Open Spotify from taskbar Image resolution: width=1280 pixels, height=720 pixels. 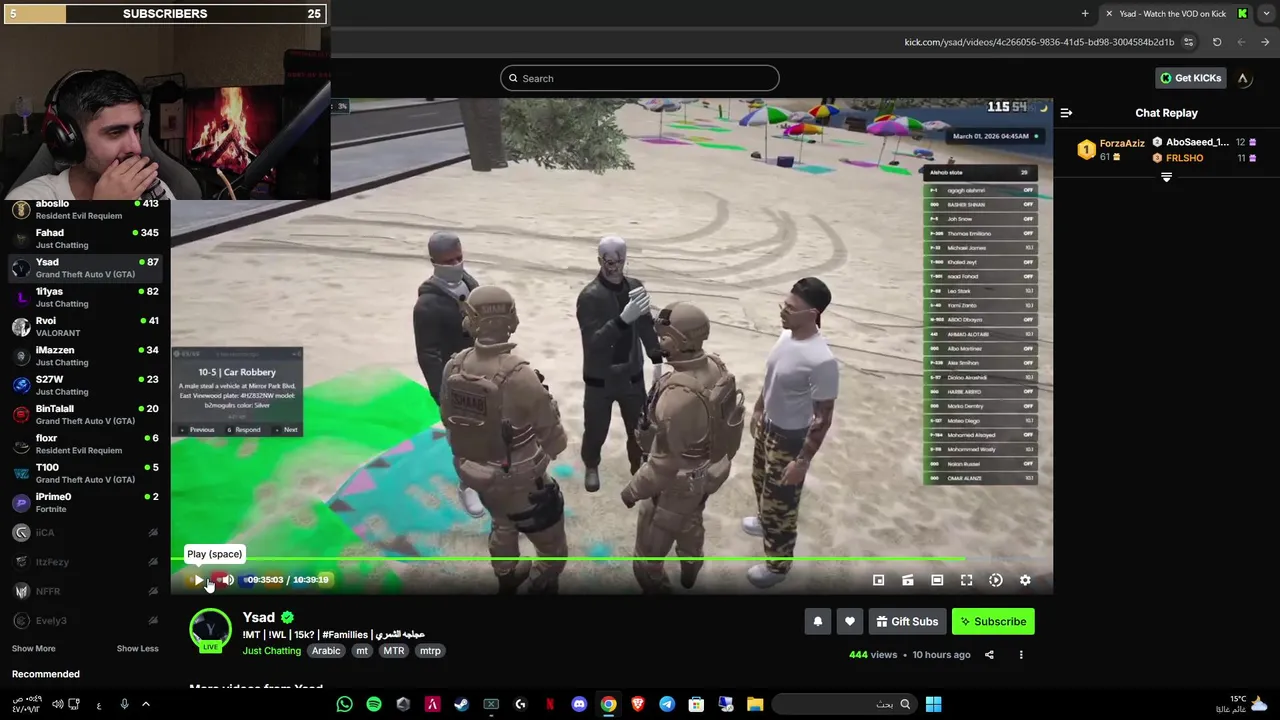point(374,704)
